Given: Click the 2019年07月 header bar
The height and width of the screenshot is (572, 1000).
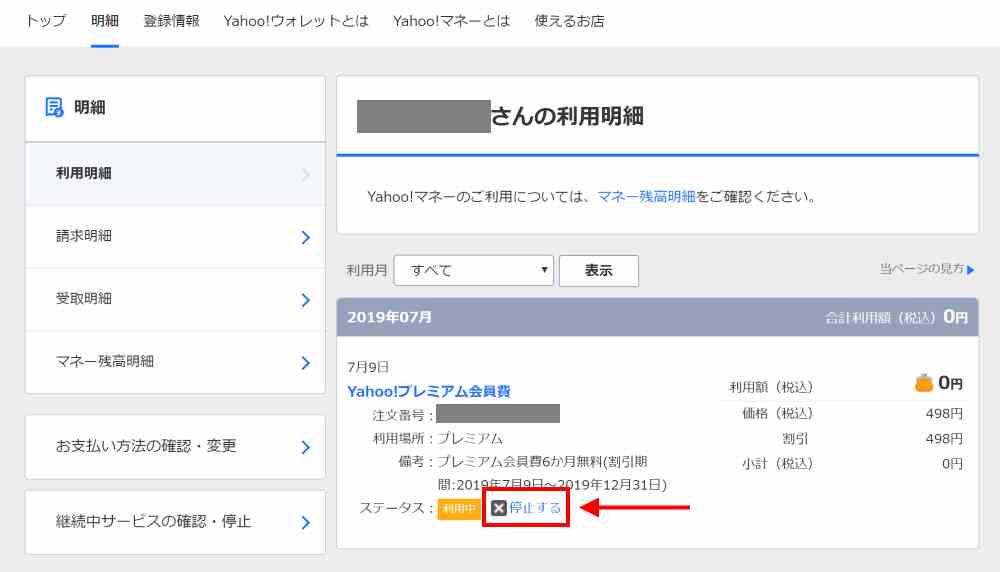Looking at the screenshot, I should tap(658, 317).
